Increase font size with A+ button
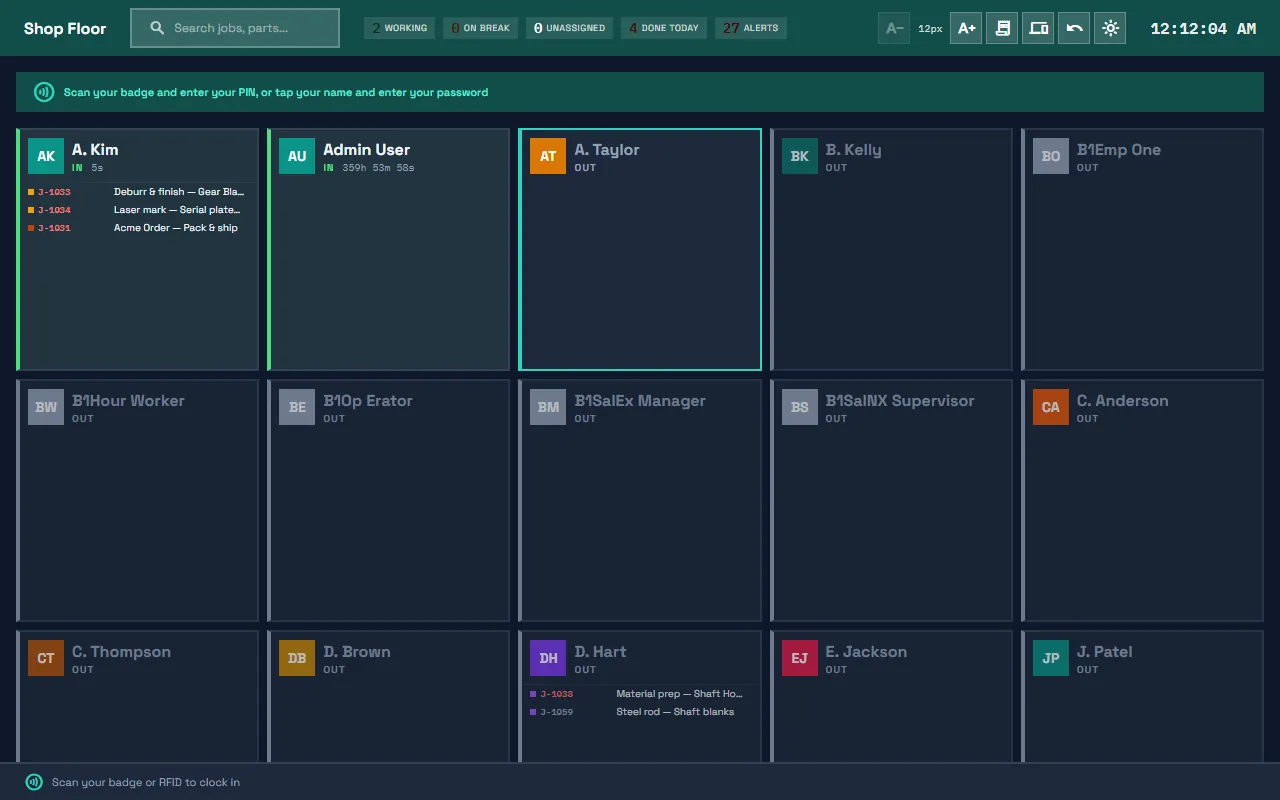This screenshot has width=1280, height=800. (966, 28)
